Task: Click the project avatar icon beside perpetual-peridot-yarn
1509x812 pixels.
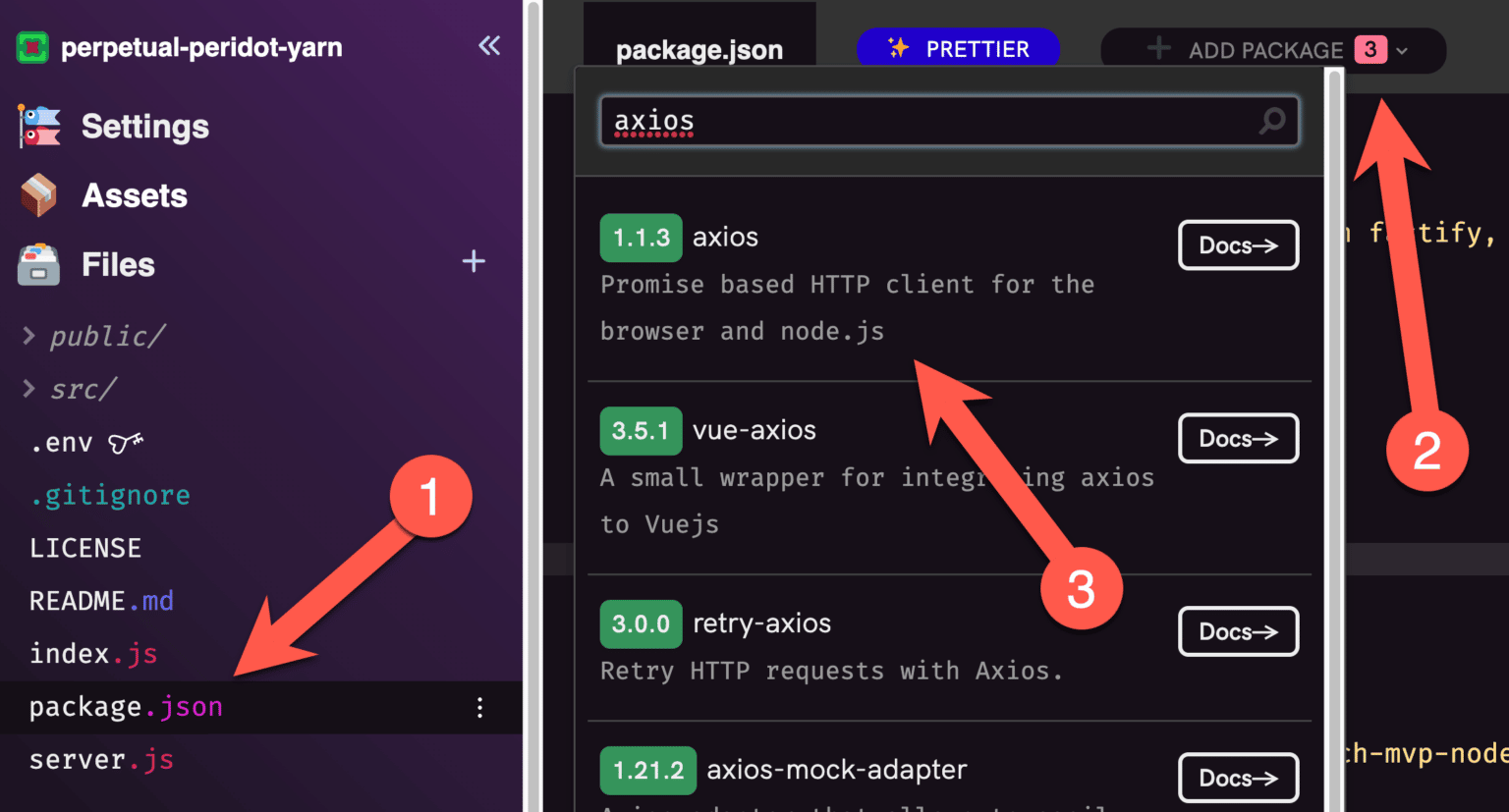Action: 32,47
